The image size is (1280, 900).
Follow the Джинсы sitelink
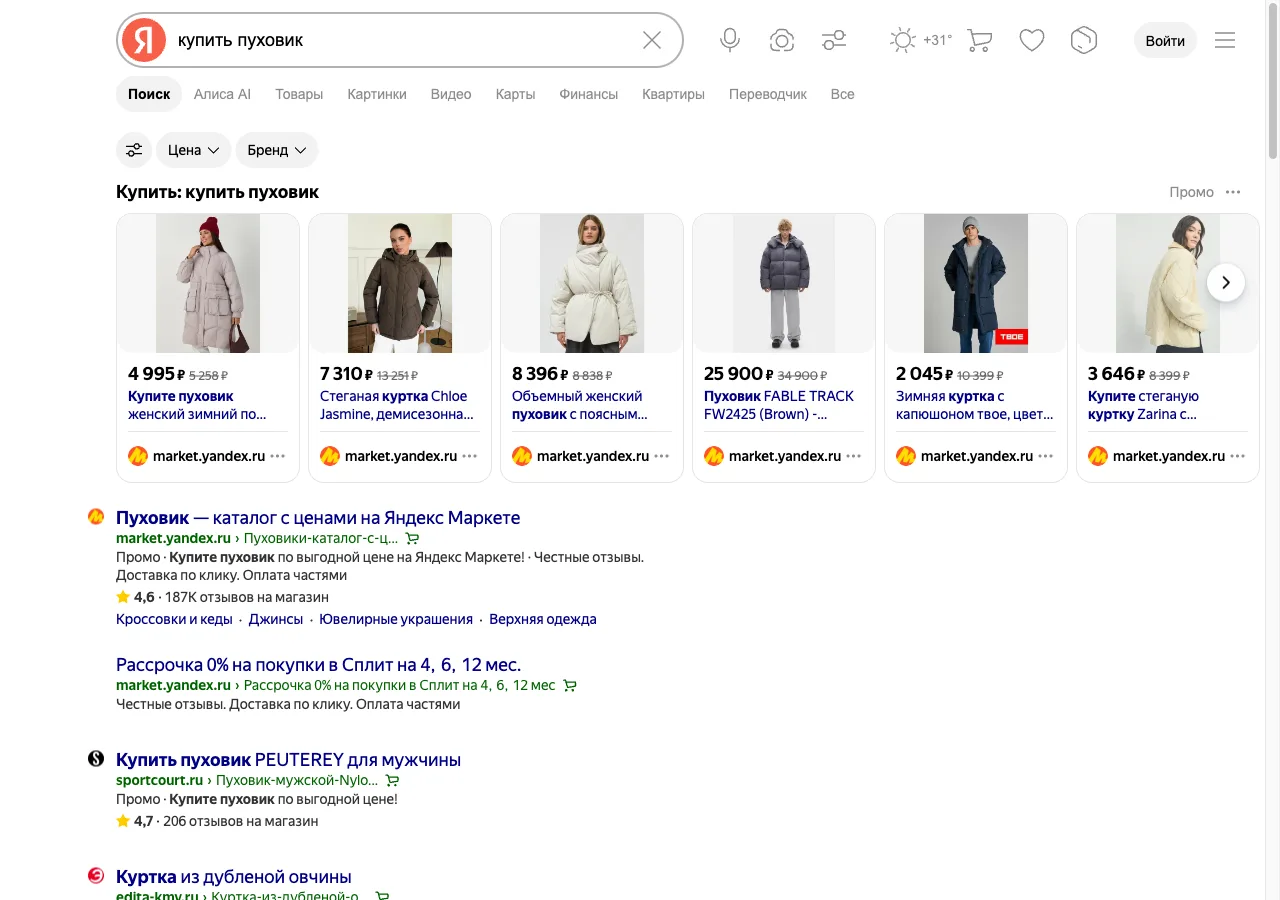click(x=275, y=619)
